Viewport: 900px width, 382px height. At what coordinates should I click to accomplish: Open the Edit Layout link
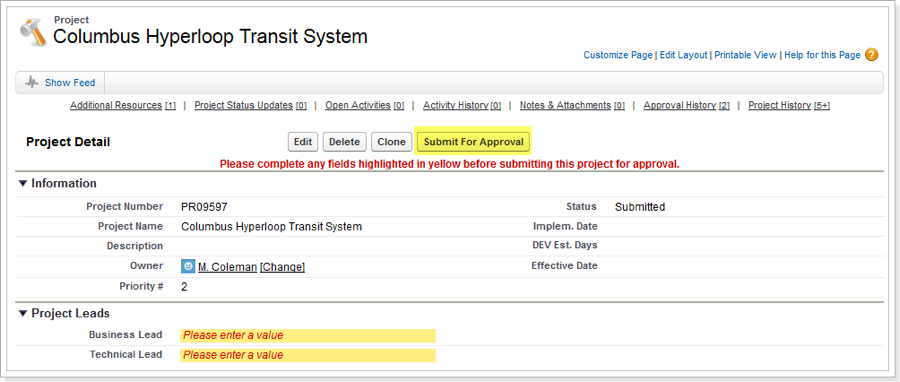[x=683, y=55]
